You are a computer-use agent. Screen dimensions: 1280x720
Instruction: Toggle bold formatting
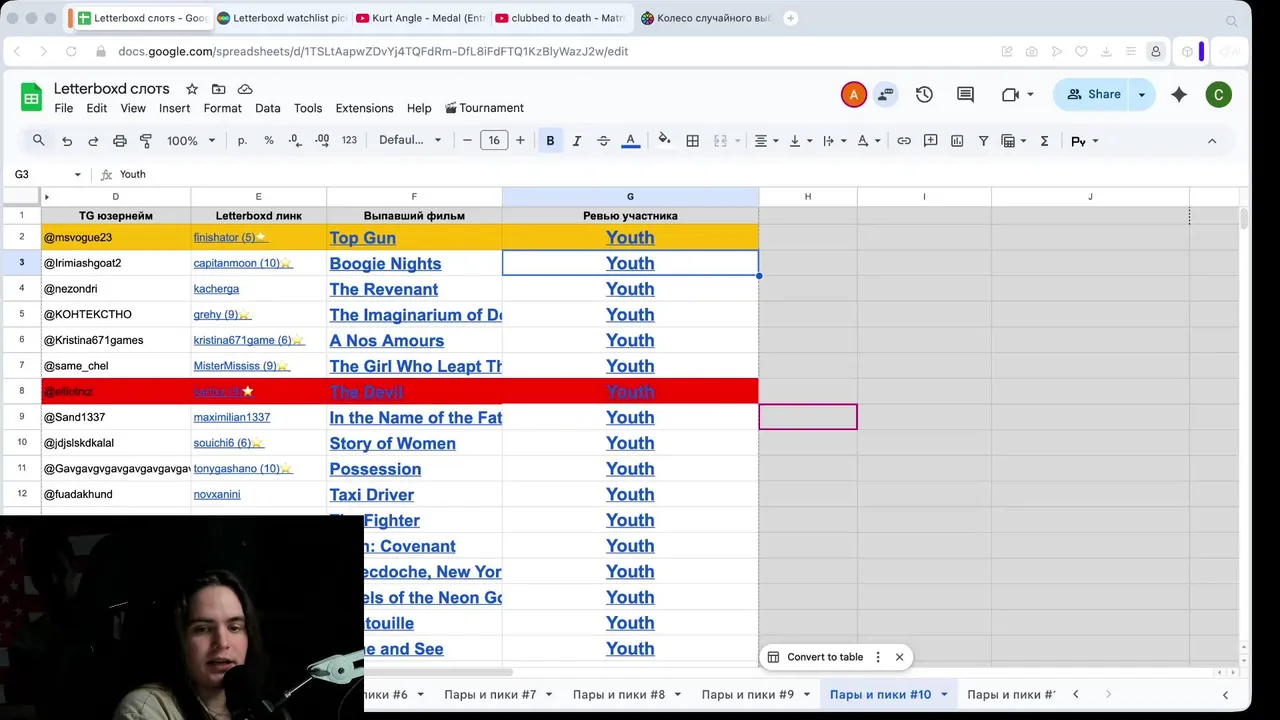coord(550,141)
